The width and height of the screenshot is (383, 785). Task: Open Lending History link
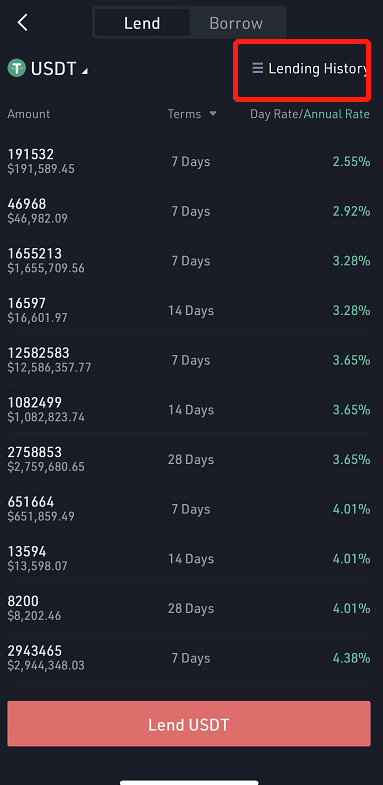310,69
